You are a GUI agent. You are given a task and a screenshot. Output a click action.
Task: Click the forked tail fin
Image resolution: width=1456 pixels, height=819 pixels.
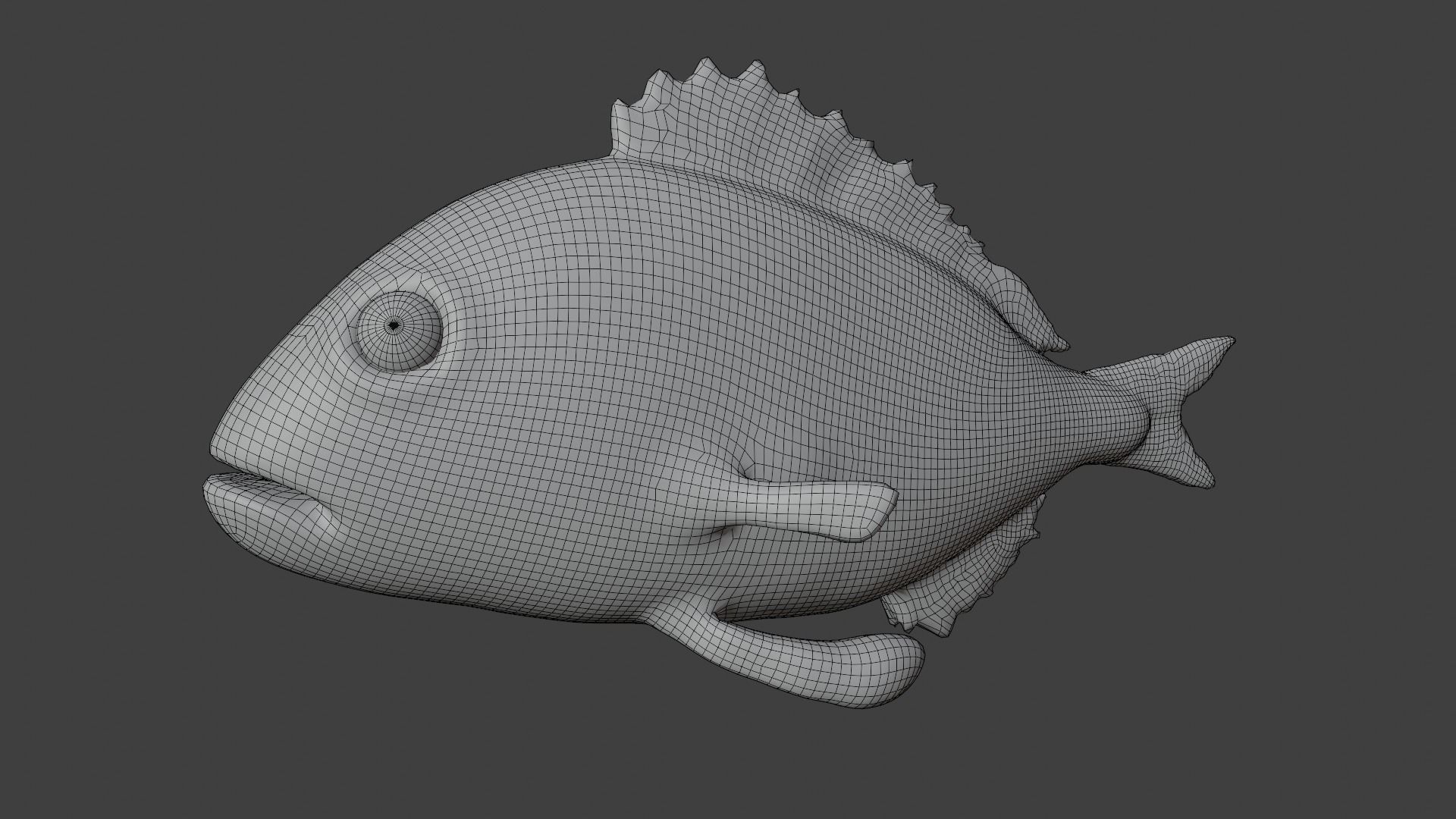pos(1168,413)
